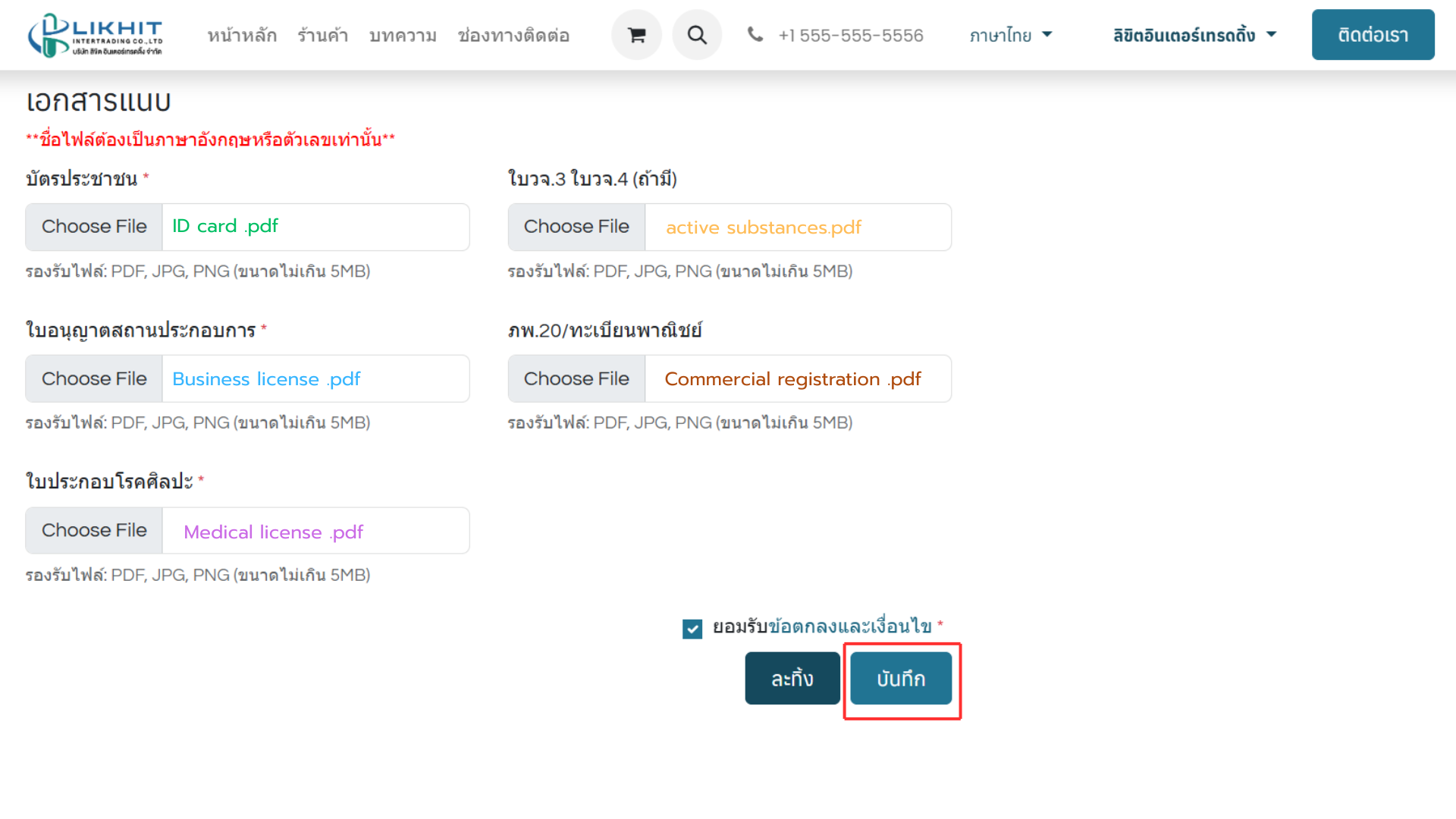Open the ข้อตกลงและเงื่อนไข terms link
The image size is (1456, 819).
point(850,626)
